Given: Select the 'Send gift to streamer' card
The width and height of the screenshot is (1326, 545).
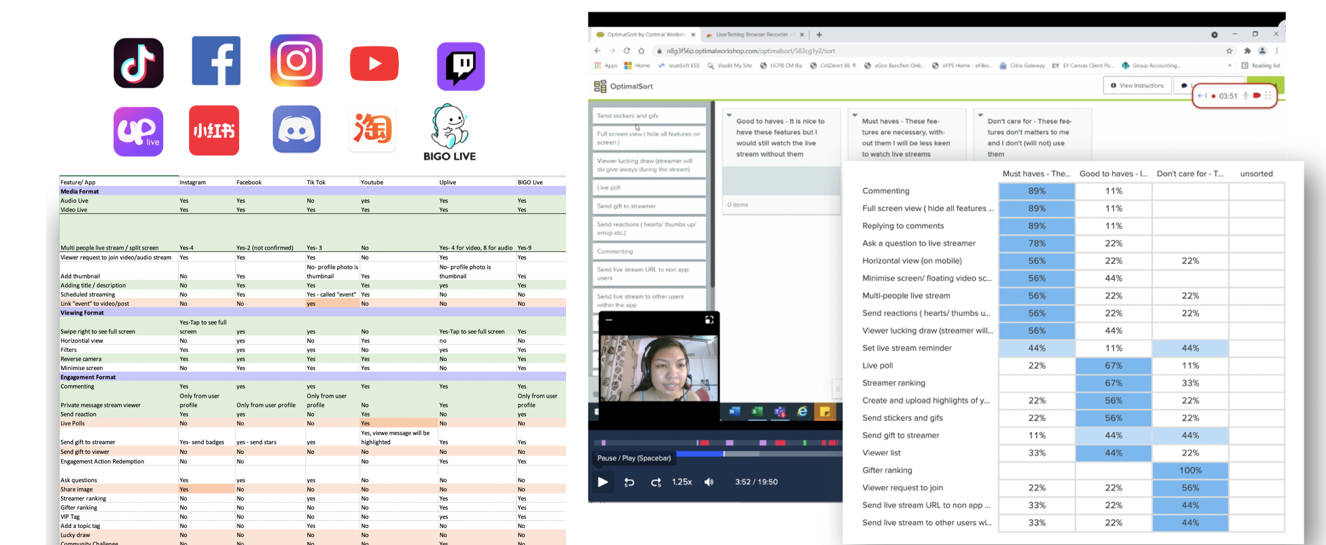Looking at the screenshot, I should pos(649,206).
